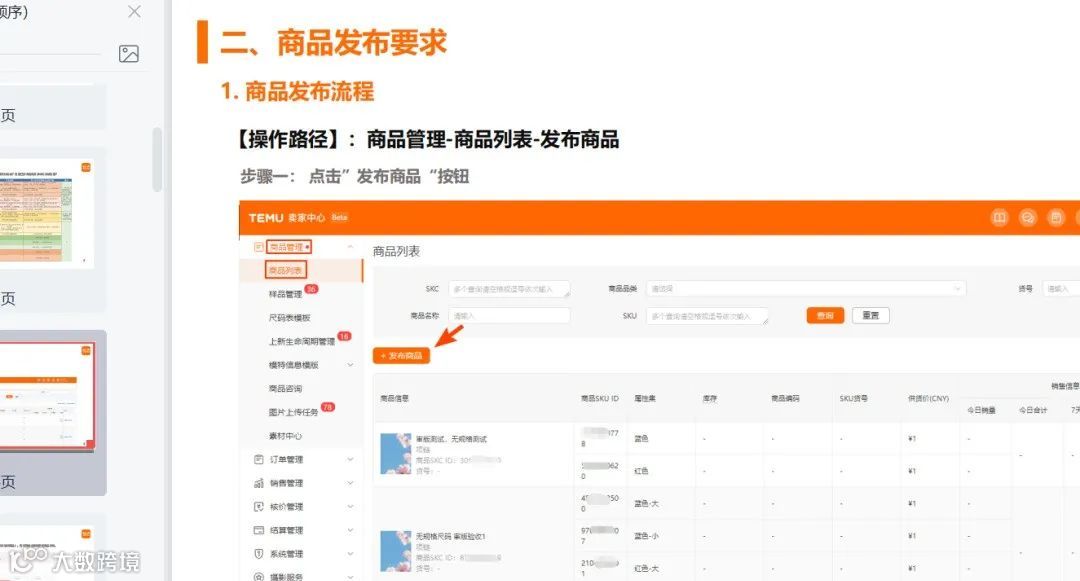Click the 商品管理 menu icon
Screen dimensions: 1080x581
(x=259, y=246)
